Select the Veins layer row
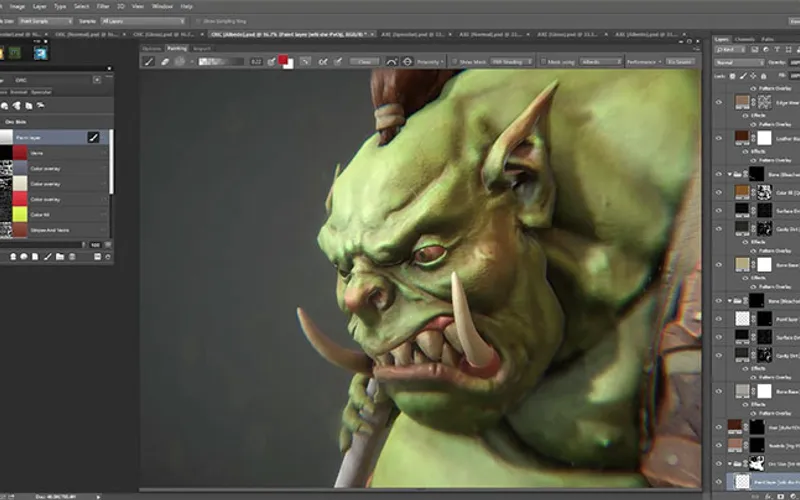The width and height of the screenshot is (800, 500). [x=54, y=153]
